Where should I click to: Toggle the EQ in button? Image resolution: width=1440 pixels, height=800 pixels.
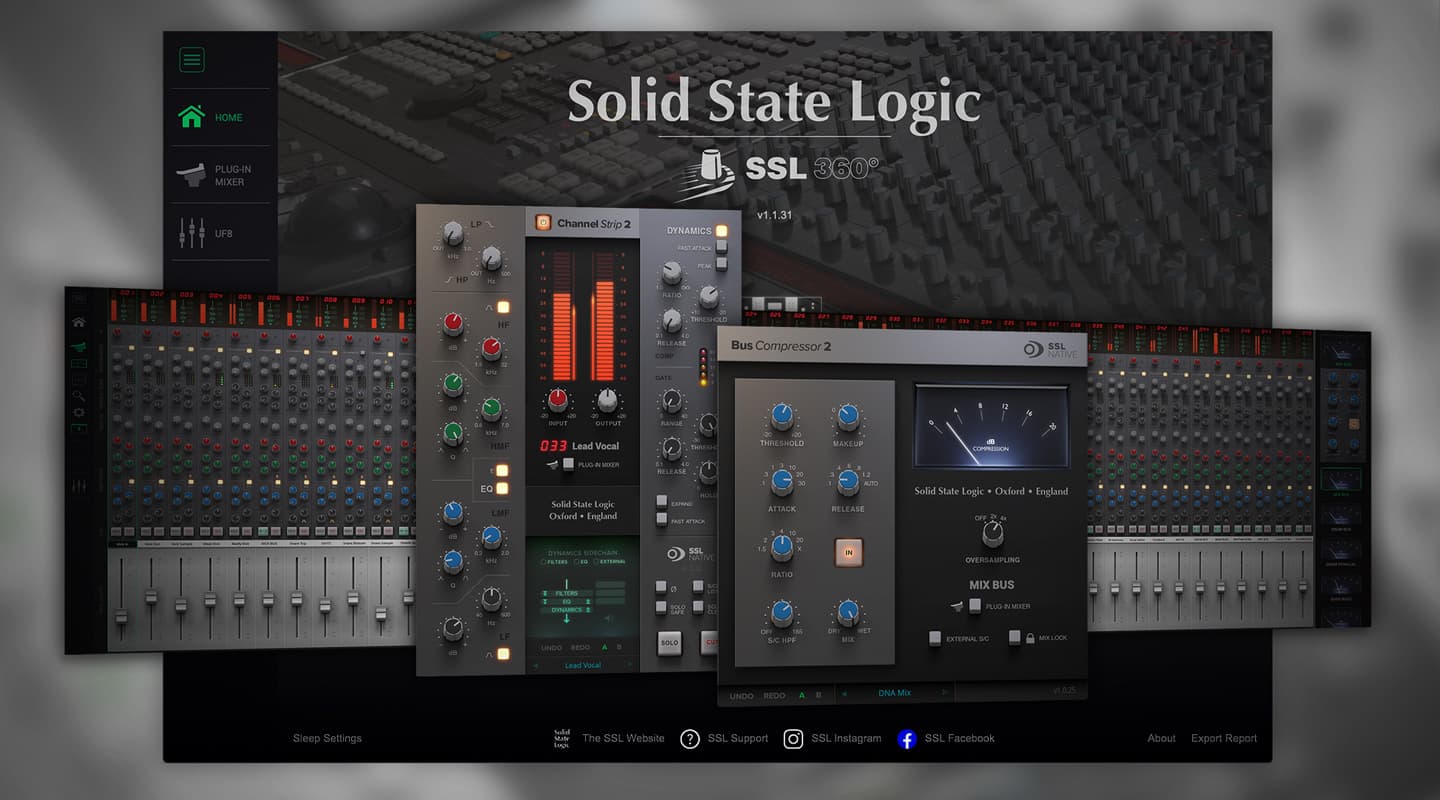coord(503,489)
